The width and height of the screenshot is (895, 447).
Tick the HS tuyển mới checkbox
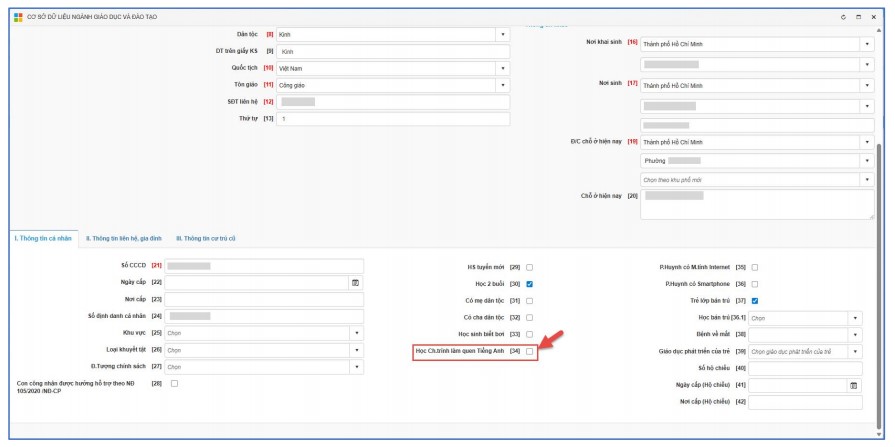530,267
